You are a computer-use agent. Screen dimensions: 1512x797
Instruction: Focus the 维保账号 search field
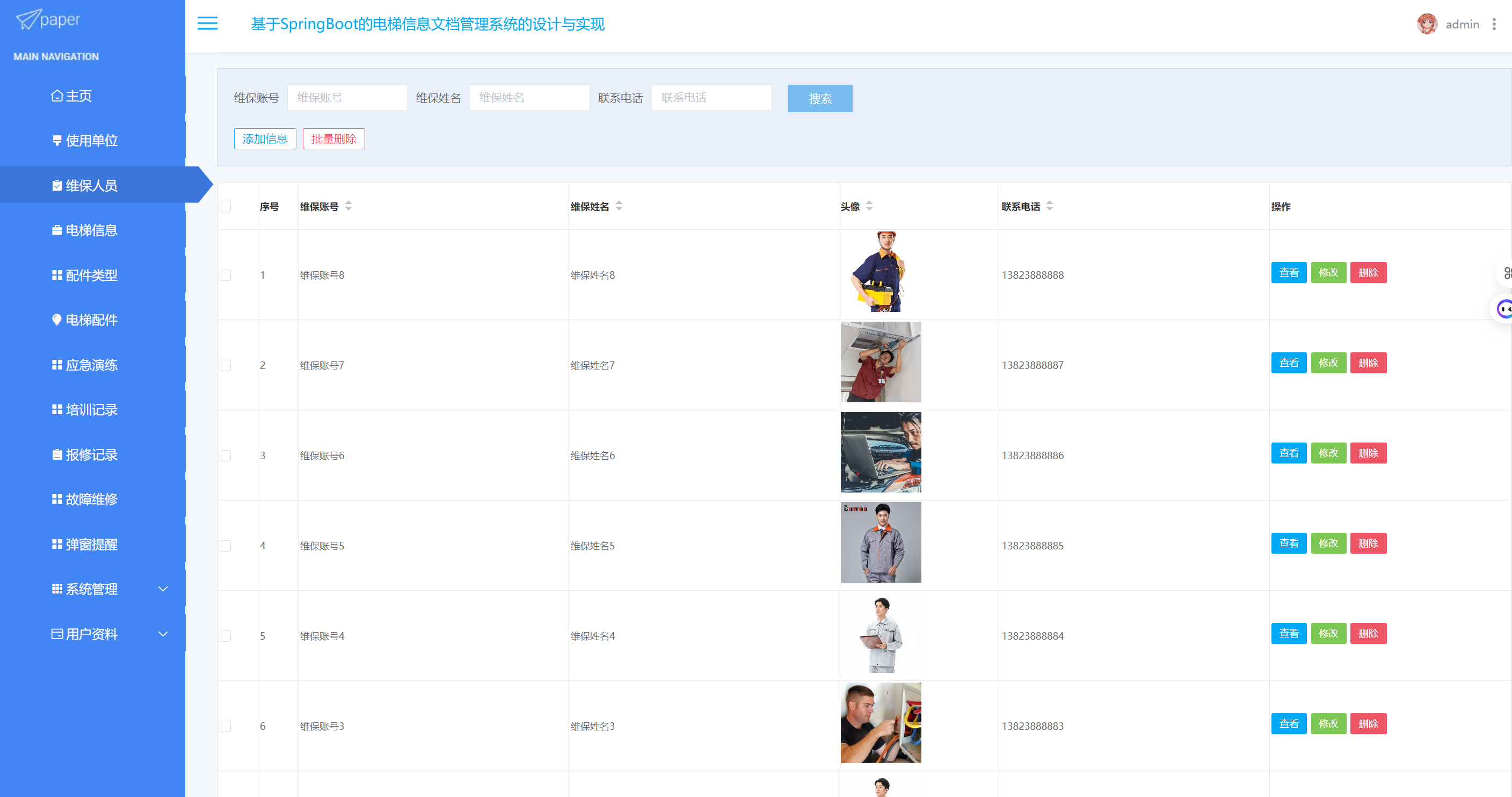coord(347,98)
